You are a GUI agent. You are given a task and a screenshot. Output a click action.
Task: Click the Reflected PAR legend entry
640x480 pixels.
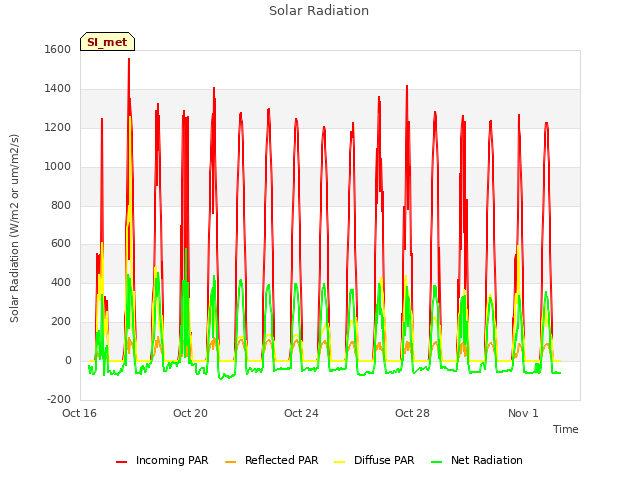pos(271,460)
